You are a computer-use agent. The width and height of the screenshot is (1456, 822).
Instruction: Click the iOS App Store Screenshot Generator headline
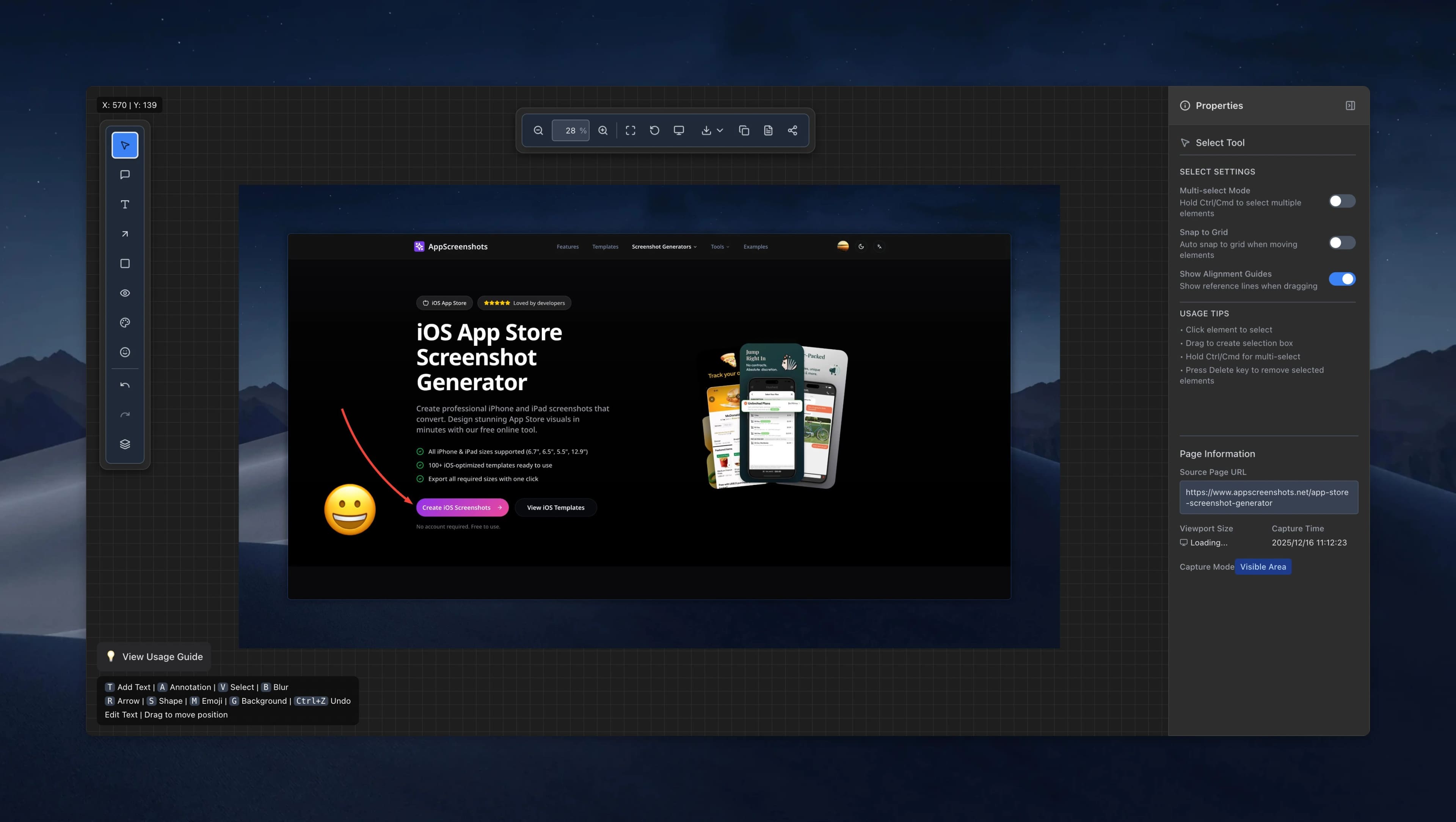click(490, 357)
